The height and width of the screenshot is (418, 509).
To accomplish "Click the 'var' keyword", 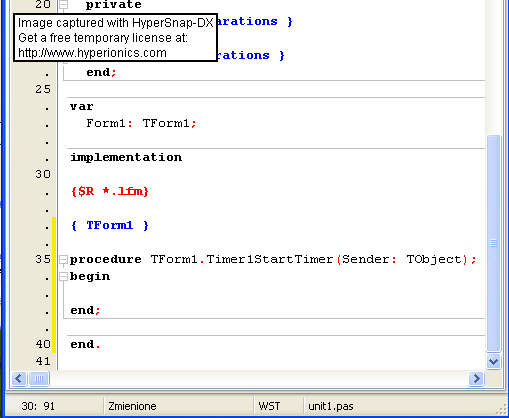I will 82,107.
